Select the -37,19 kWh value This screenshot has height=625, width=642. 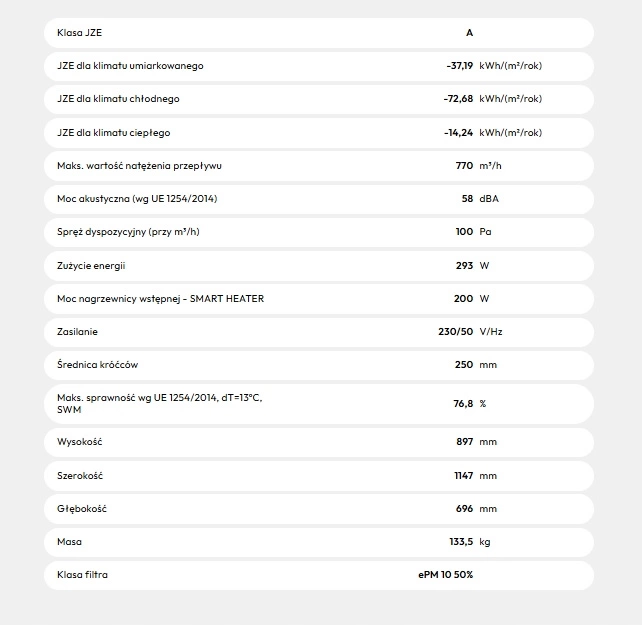(x=459, y=66)
